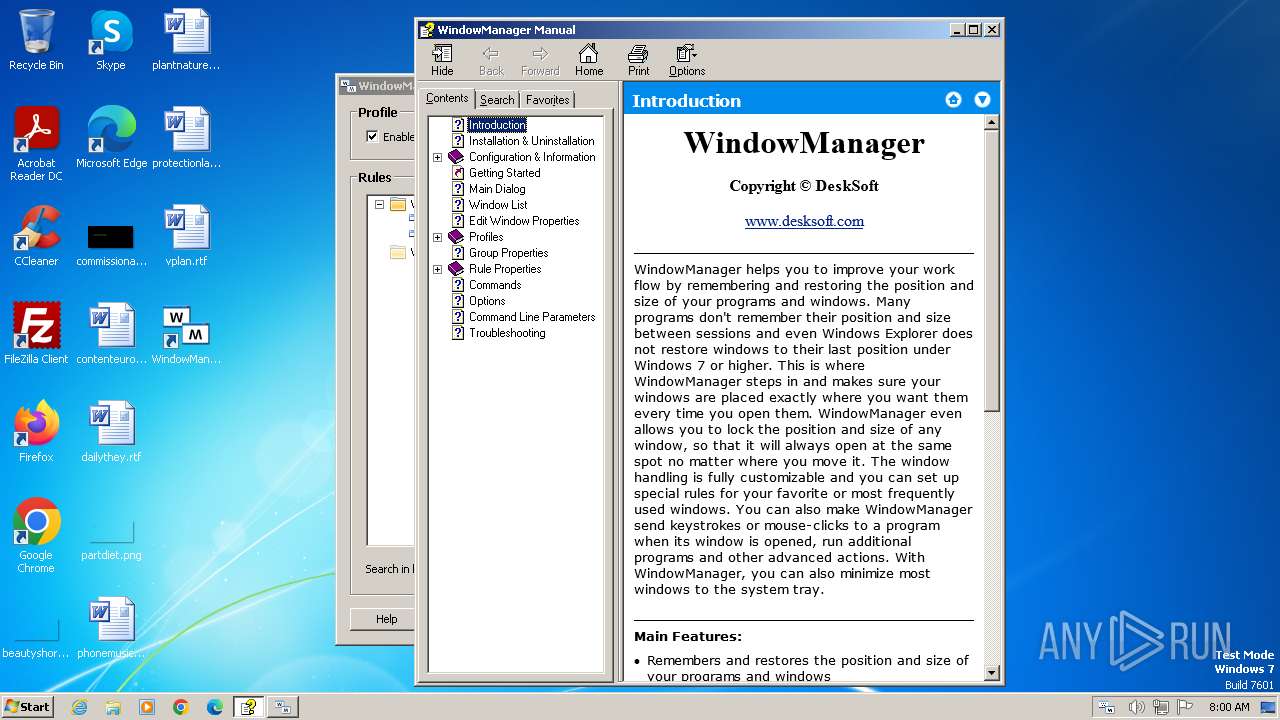Open the Getting Started topic
This screenshot has height=720, width=1280.
click(x=504, y=173)
